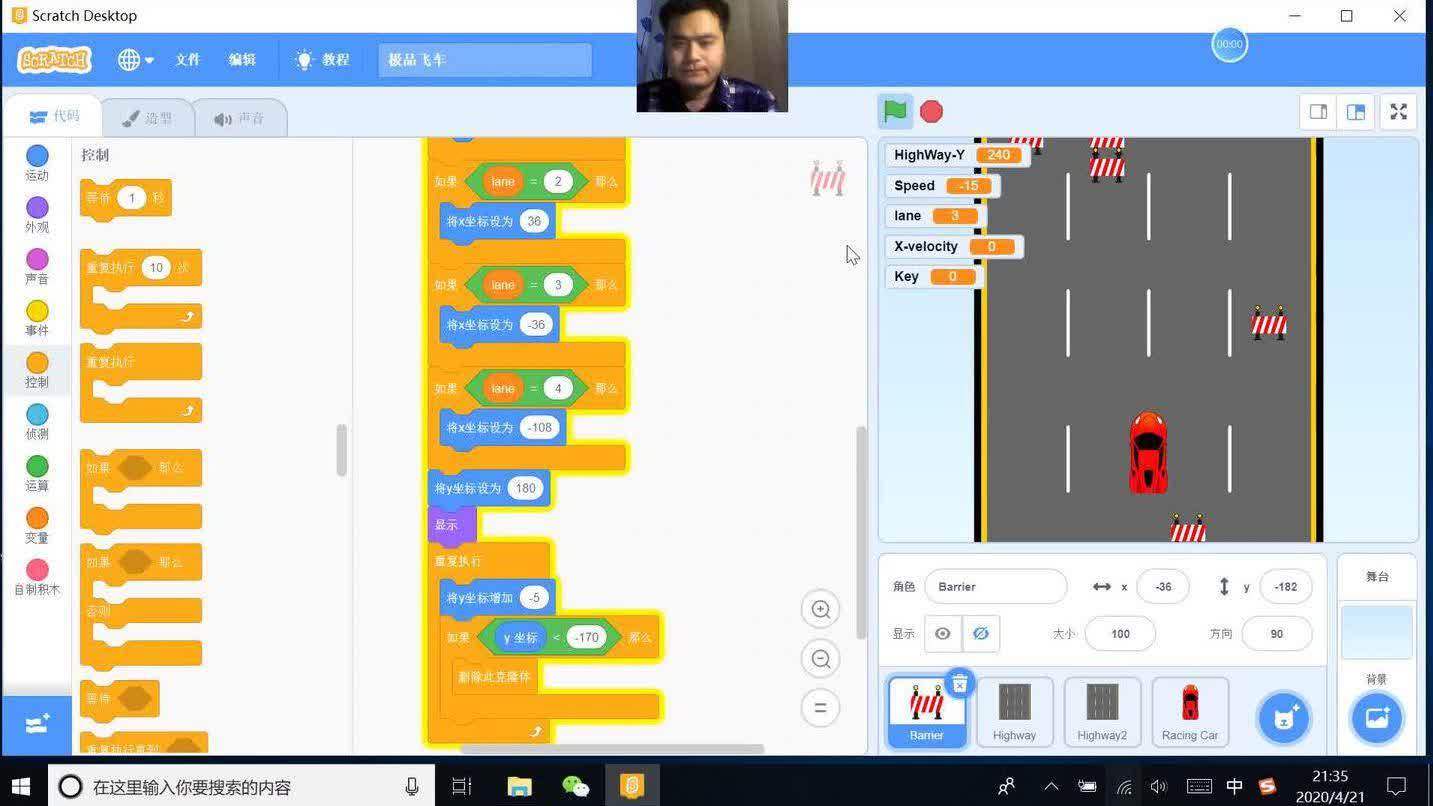The width and height of the screenshot is (1433, 806).
Task: Reset code area zoom with the equals icon
Action: click(x=820, y=707)
